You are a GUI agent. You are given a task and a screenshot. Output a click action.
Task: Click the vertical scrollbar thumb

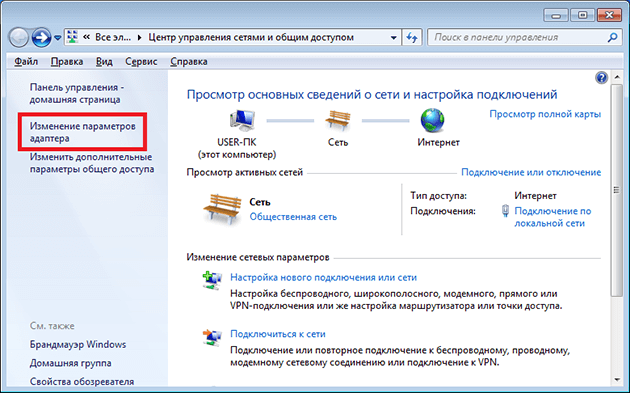[617, 190]
